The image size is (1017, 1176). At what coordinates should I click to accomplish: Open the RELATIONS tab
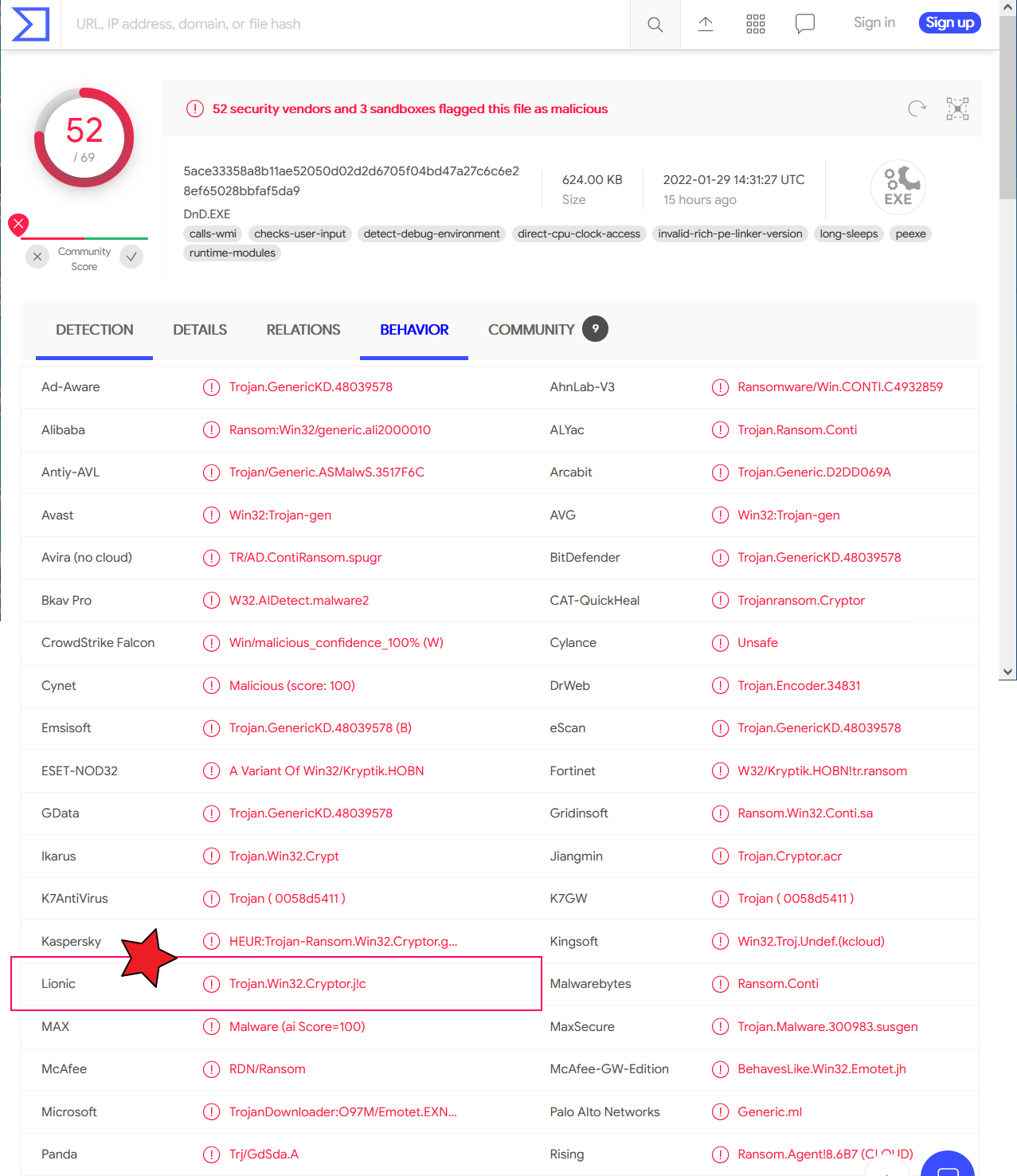tap(303, 330)
